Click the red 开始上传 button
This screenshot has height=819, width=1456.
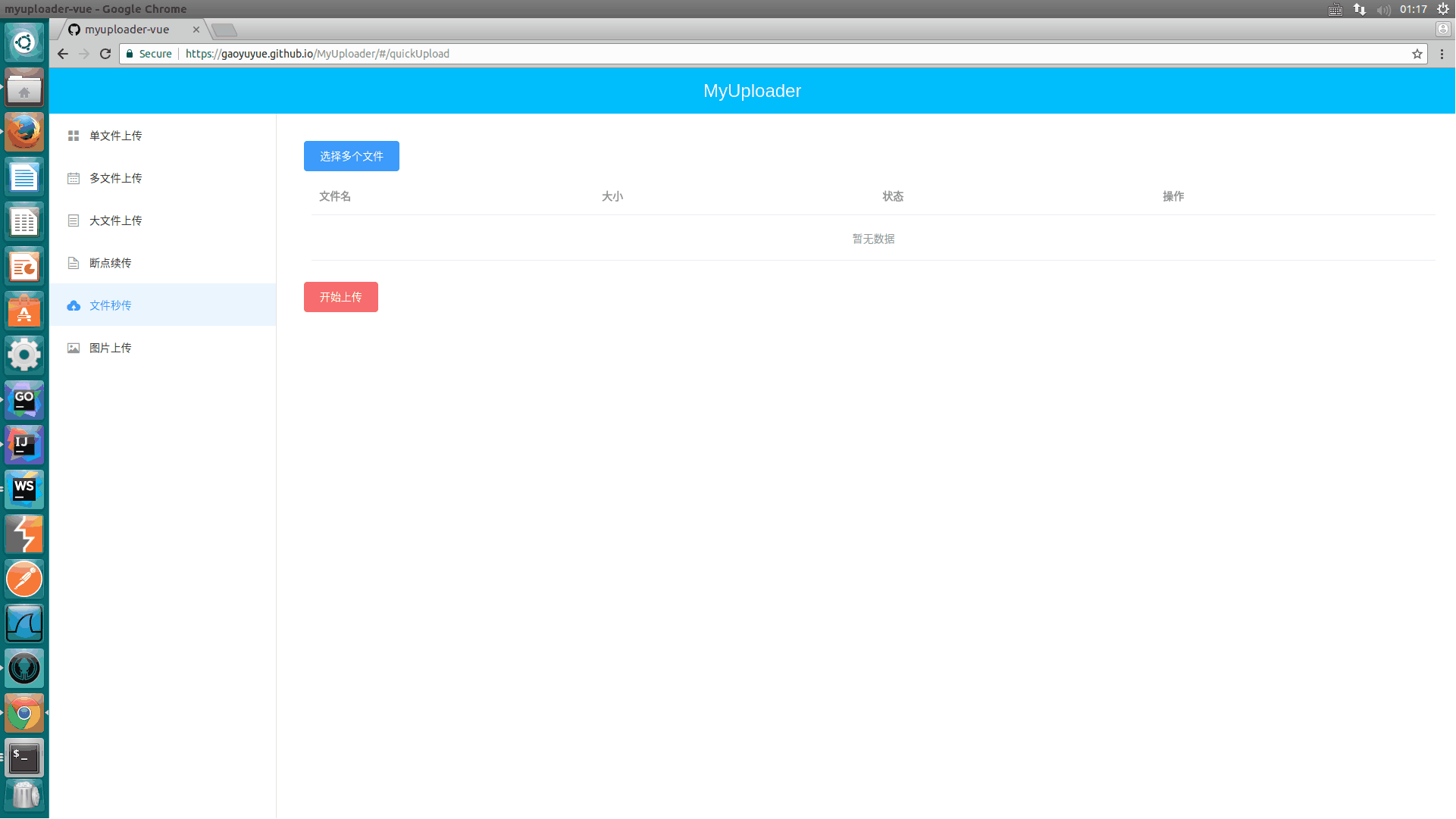[x=340, y=297]
